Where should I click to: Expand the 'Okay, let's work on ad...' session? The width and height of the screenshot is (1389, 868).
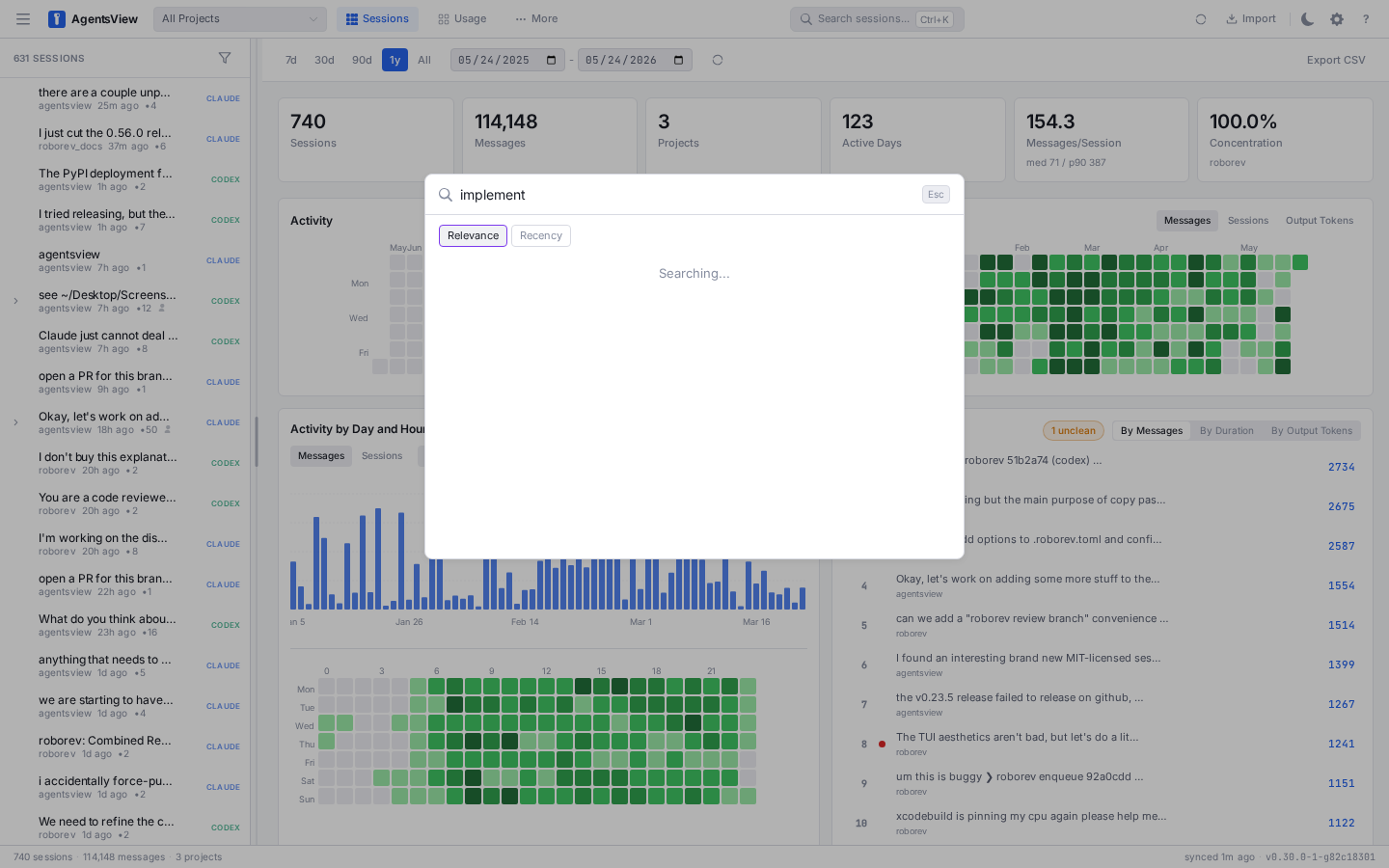pos(15,422)
